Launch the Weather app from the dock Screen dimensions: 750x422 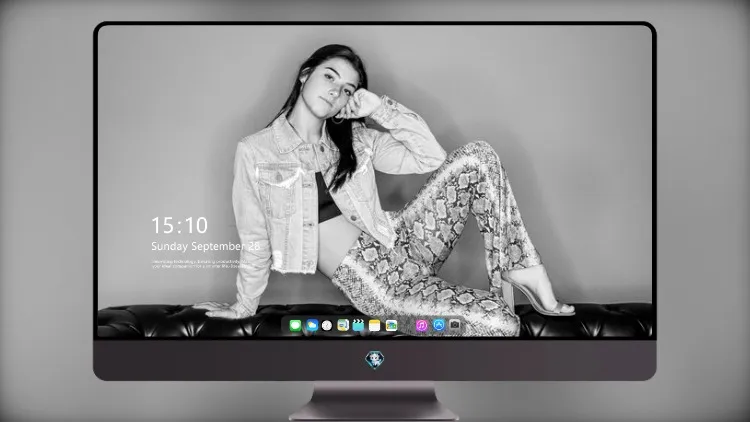tap(312, 326)
